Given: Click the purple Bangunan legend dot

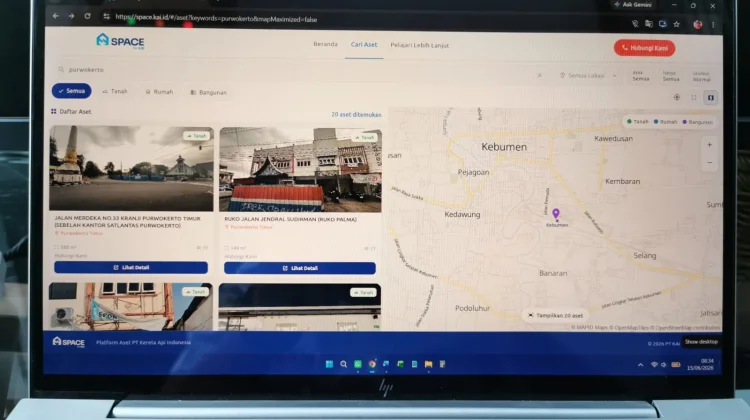Looking at the screenshot, I should pos(684,122).
